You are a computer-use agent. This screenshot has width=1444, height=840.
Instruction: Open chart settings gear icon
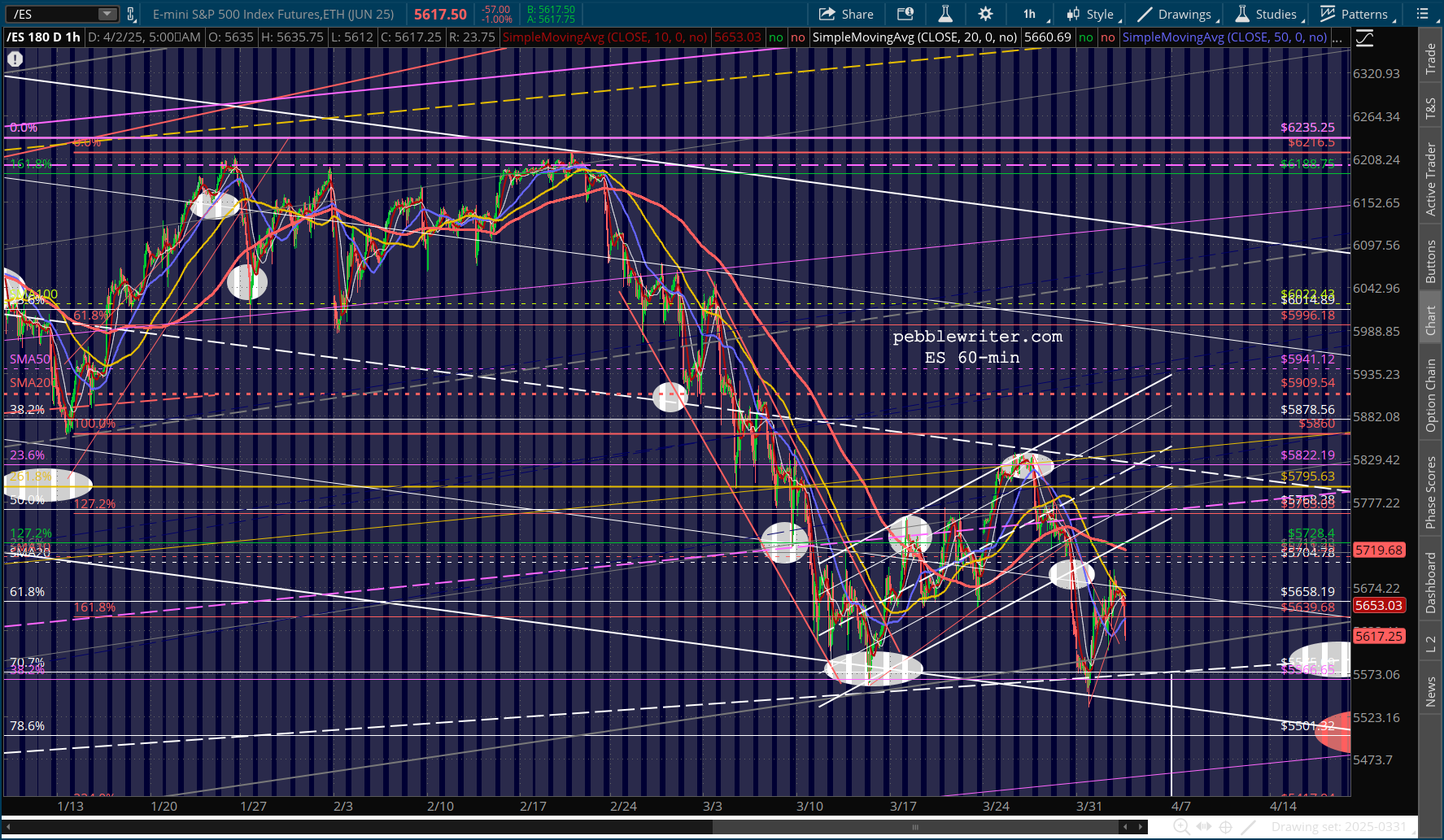[985, 14]
